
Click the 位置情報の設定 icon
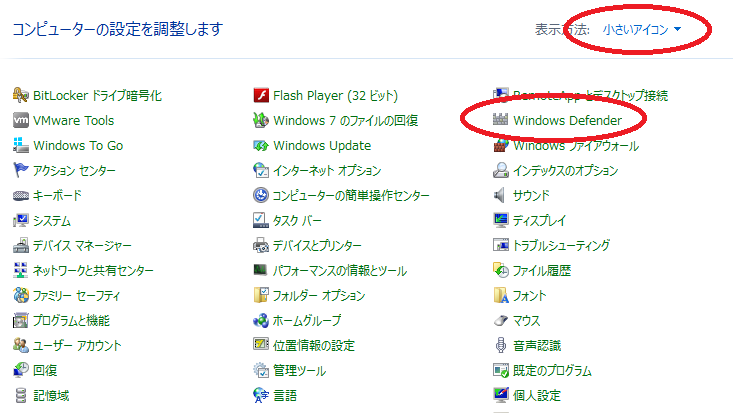pyautogui.click(x=261, y=345)
